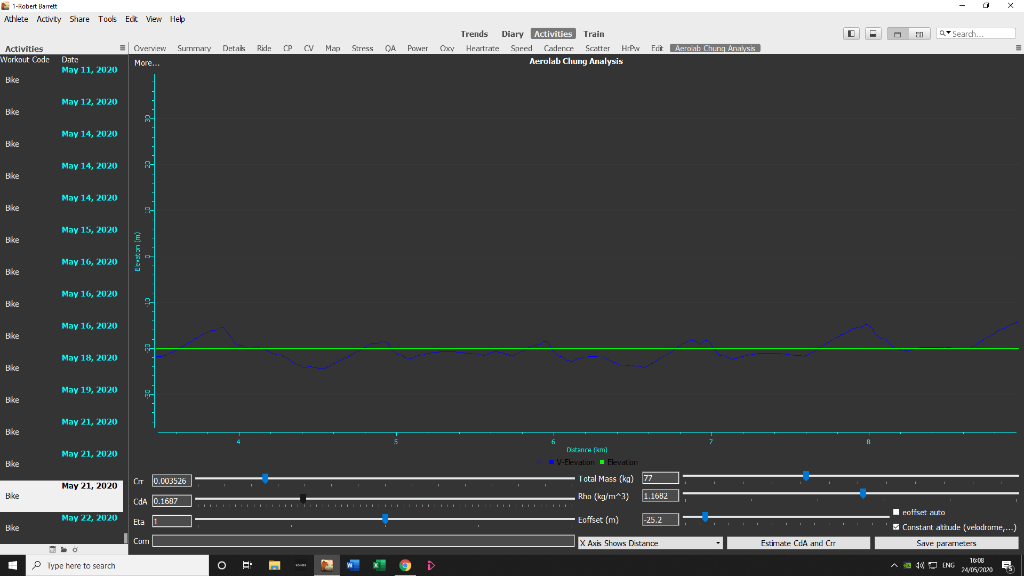Image resolution: width=1024 pixels, height=576 pixels.
Task: Disable Constant altitude (velodrome) checkbox
Action: click(897, 527)
